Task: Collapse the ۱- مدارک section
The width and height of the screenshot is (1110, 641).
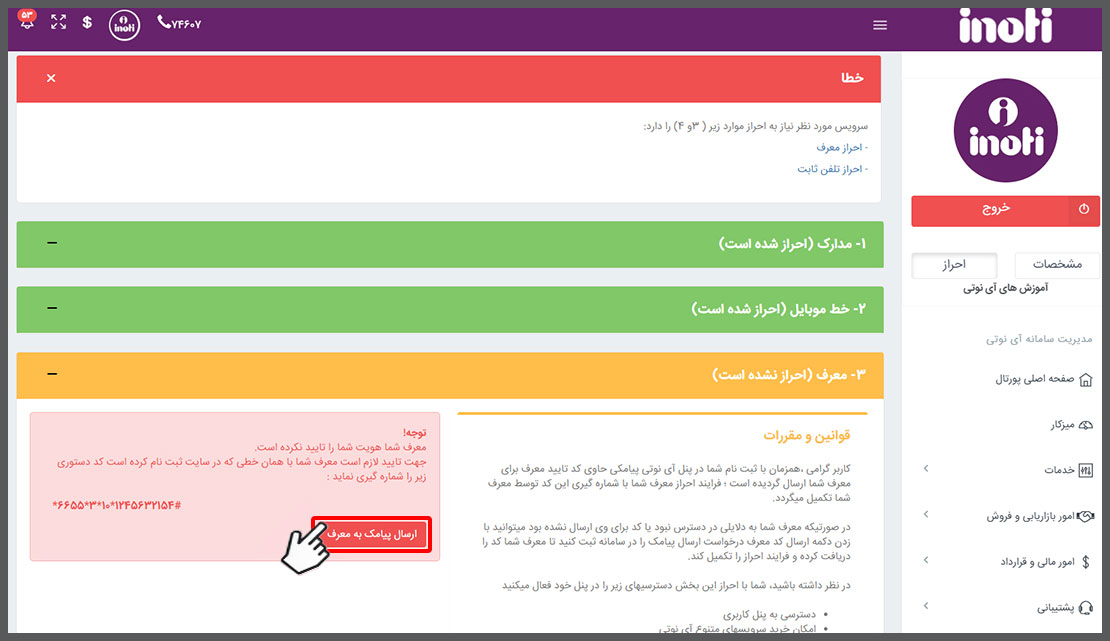Action: click(52, 244)
